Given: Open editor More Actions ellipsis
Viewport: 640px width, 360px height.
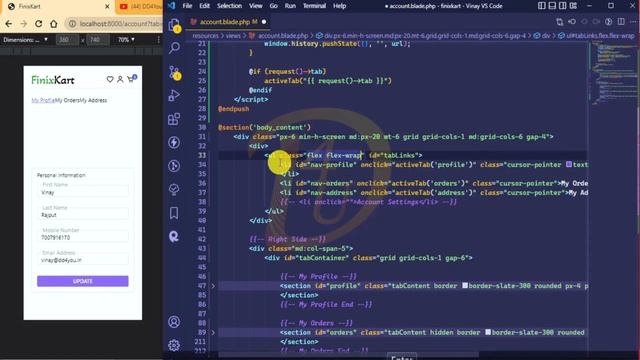Looking at the screenshot, I should (633, 22).
